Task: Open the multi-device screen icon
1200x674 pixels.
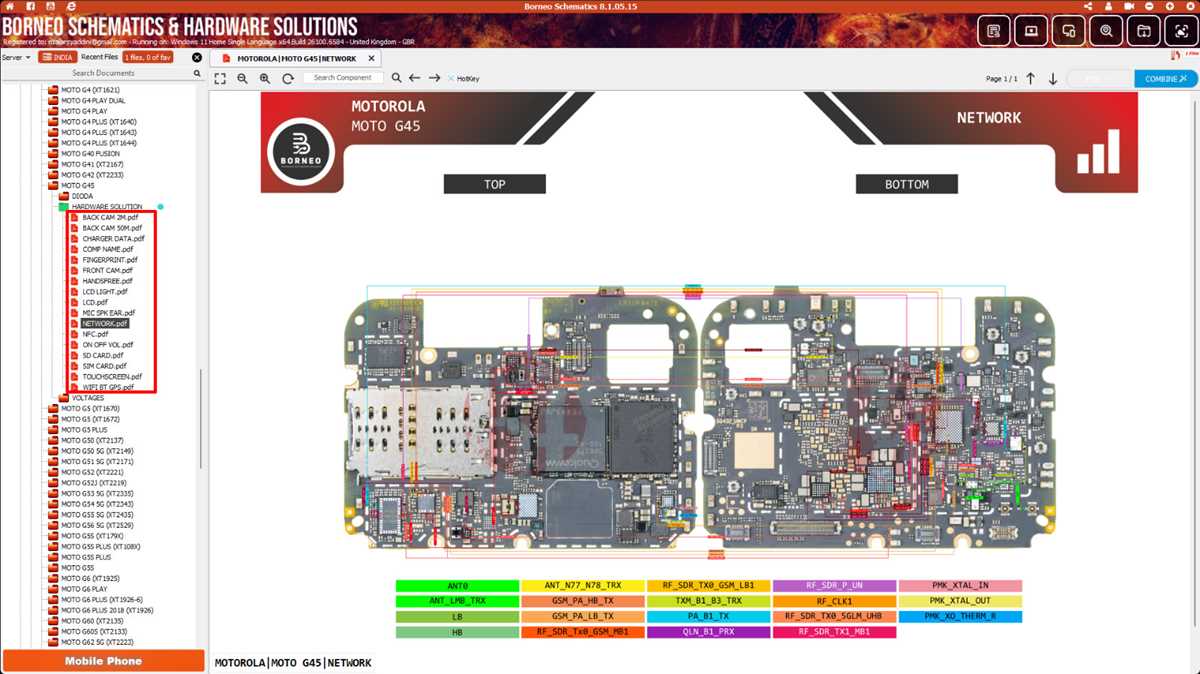Action: click(x=1069, y=31)
